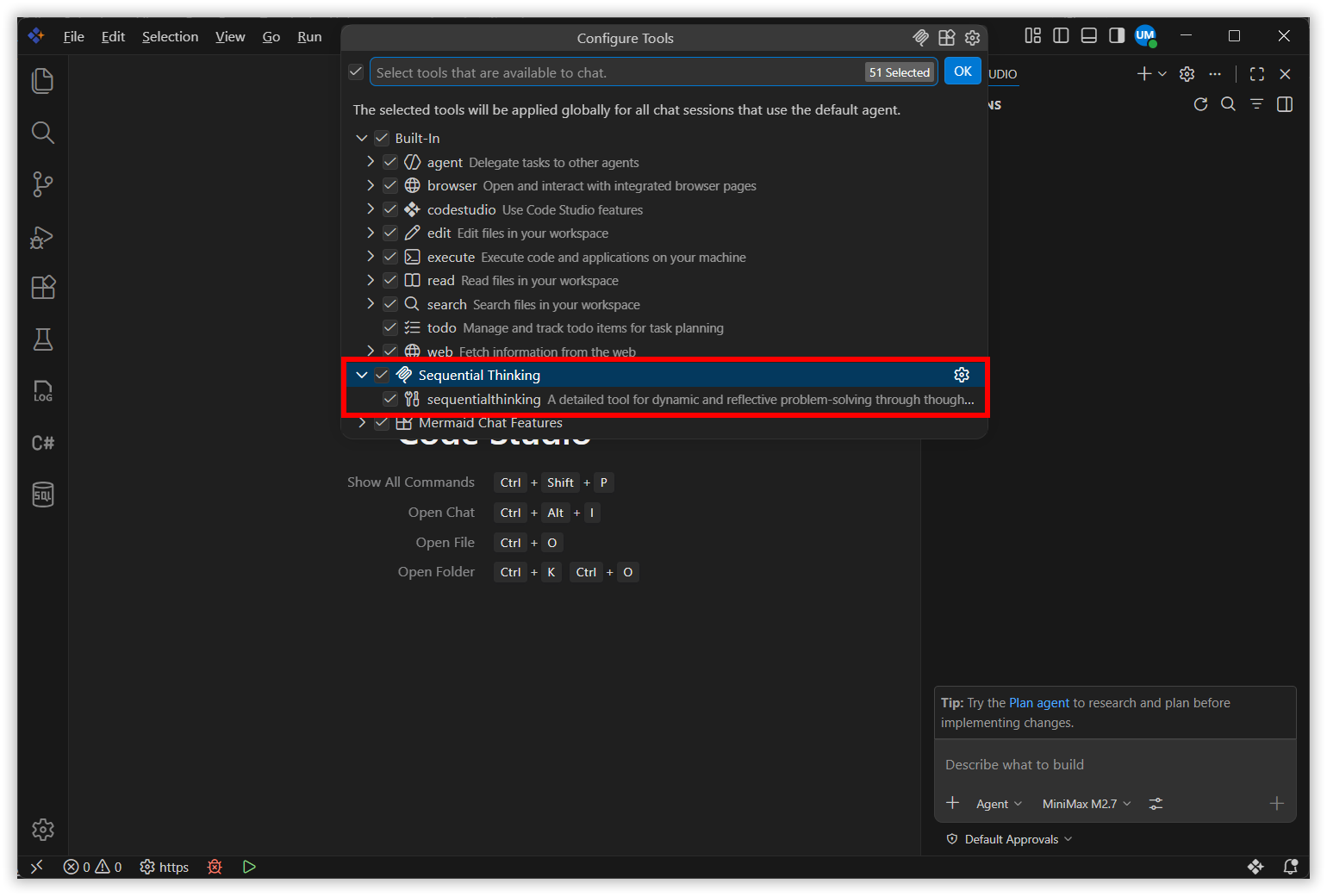Screen dimensions: 1327x896
Task: Open the tools configuration sliders icon in chat
Action: click(x=1156, y=804)
